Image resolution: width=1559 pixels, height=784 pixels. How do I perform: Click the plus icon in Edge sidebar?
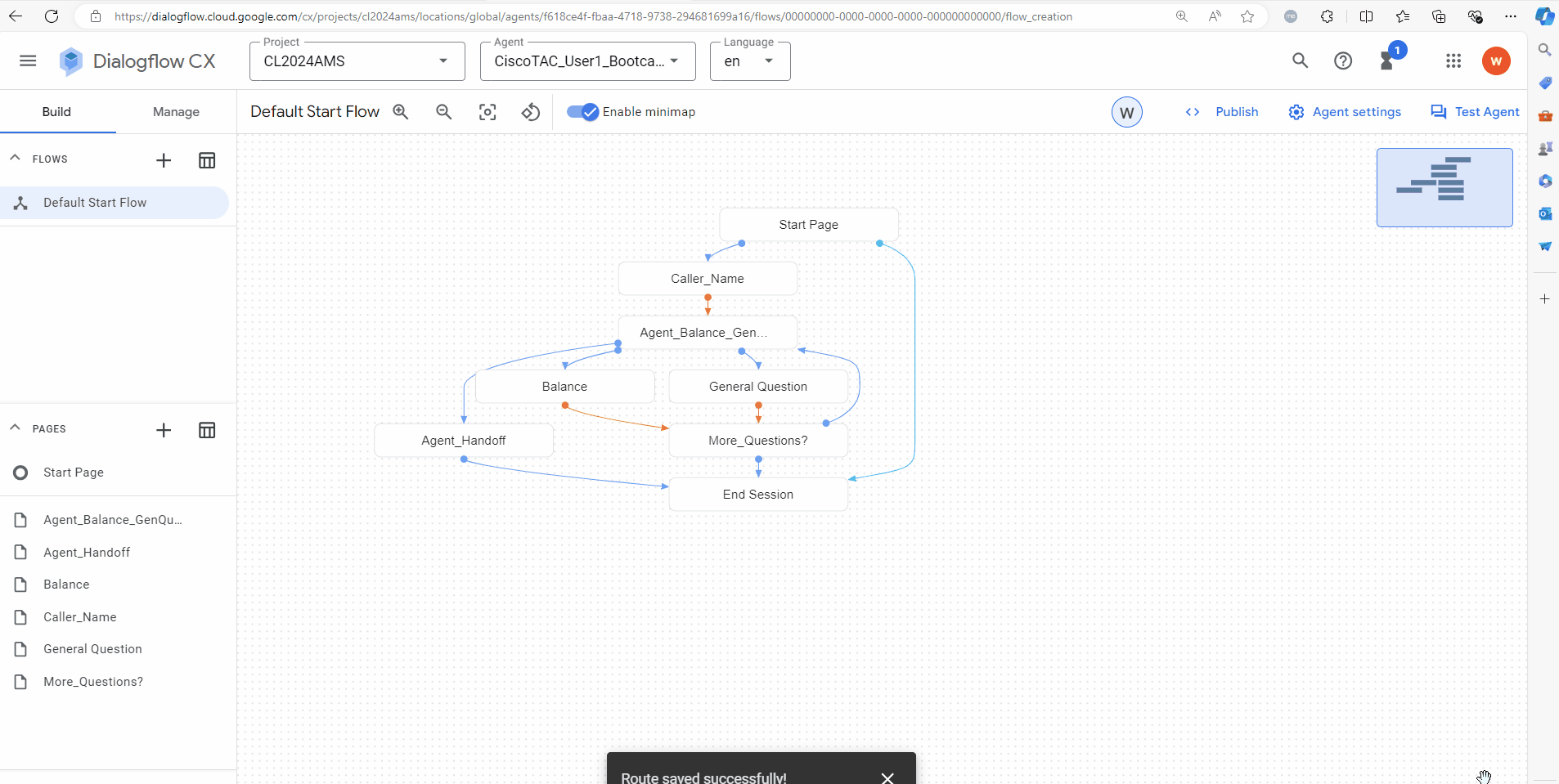click(1545, 299)
